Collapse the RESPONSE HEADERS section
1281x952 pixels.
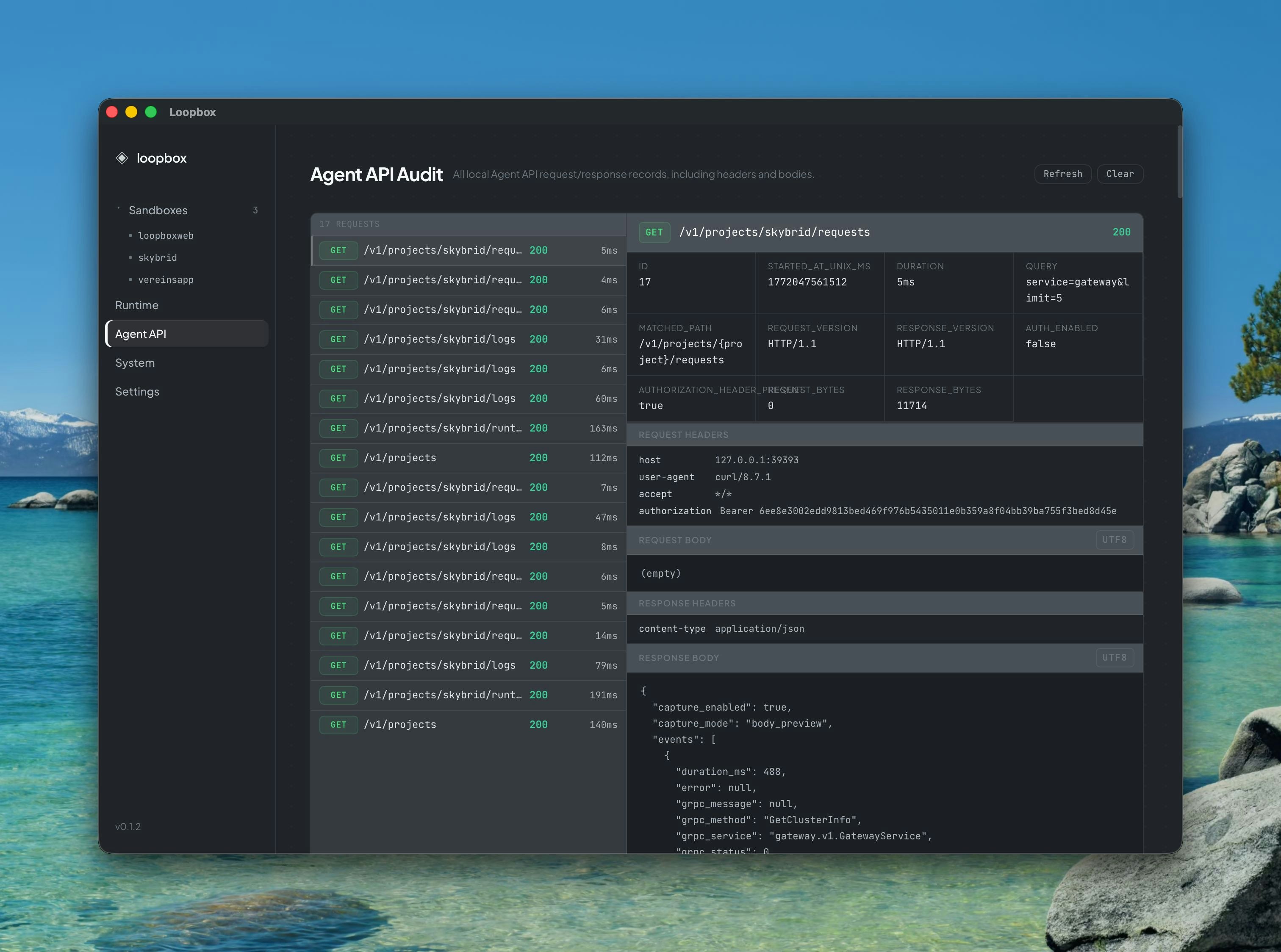(885, 603)
